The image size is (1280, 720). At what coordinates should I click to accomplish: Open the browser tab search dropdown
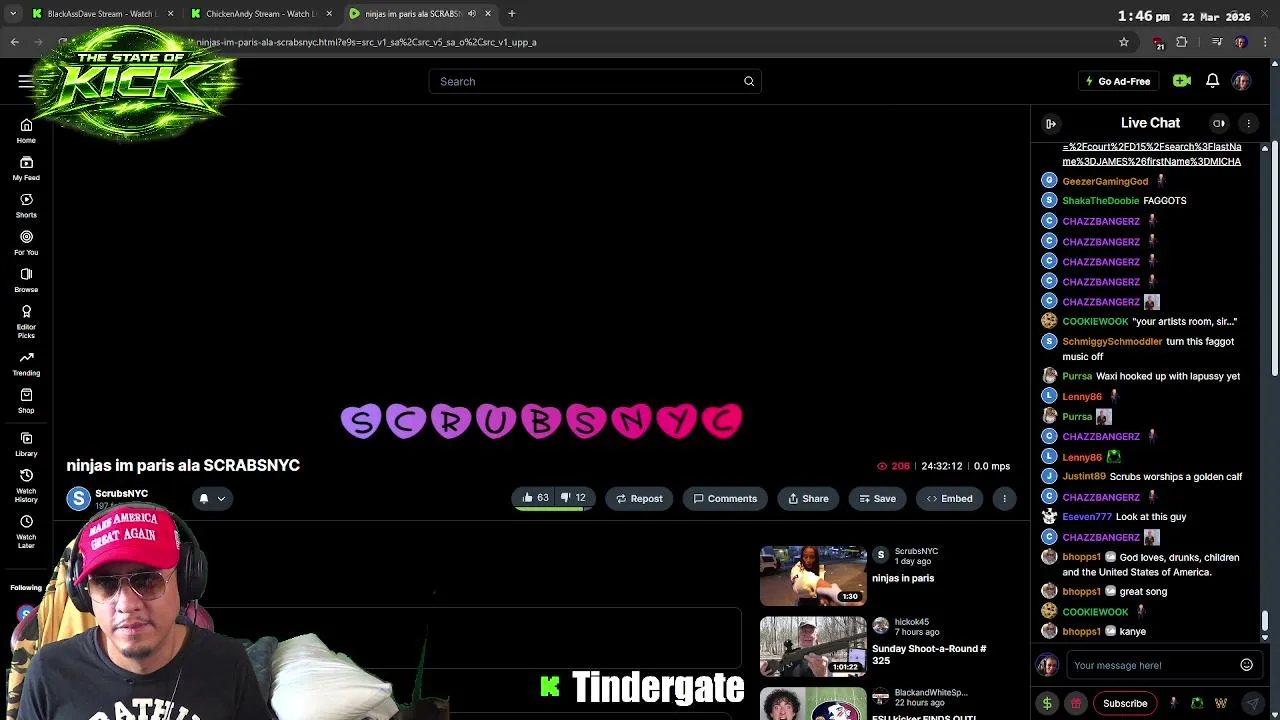point(13,14)
